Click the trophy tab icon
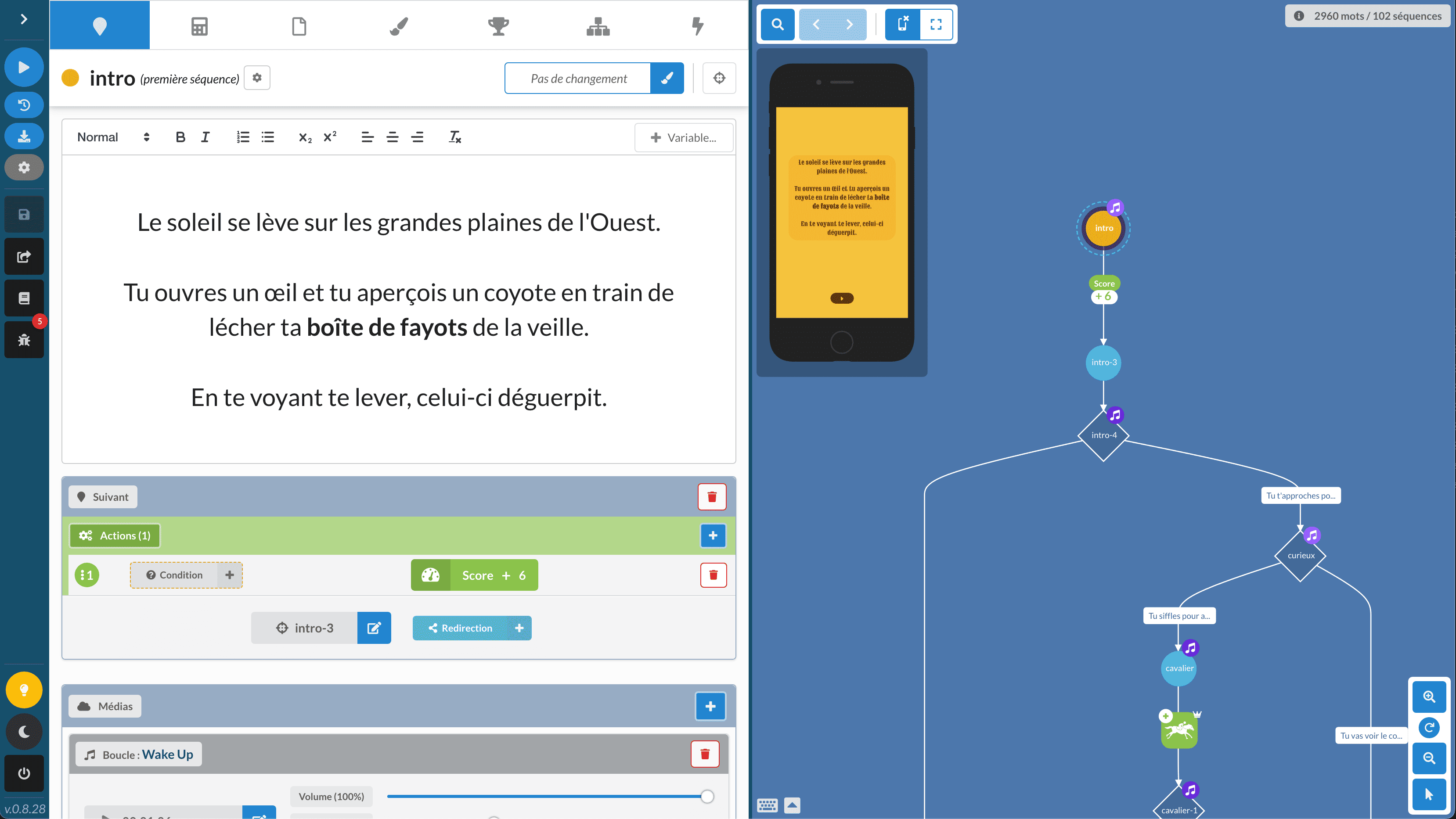1456x819 pixels. point(498,26)
